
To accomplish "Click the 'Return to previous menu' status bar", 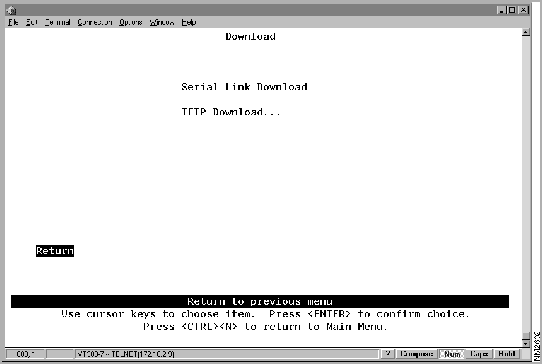I will tap(260, 301).
